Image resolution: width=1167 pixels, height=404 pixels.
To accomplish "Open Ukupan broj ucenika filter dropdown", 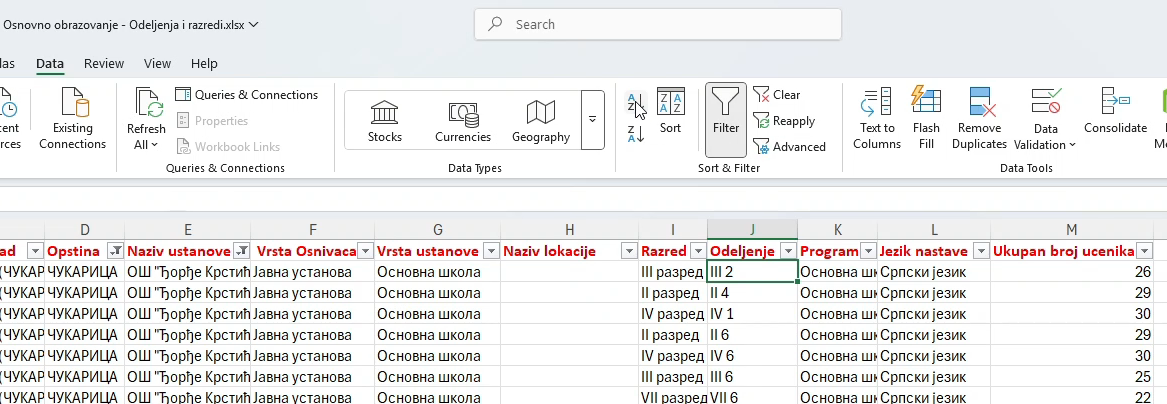I will pyautogui.click(x=1144, y=251).
